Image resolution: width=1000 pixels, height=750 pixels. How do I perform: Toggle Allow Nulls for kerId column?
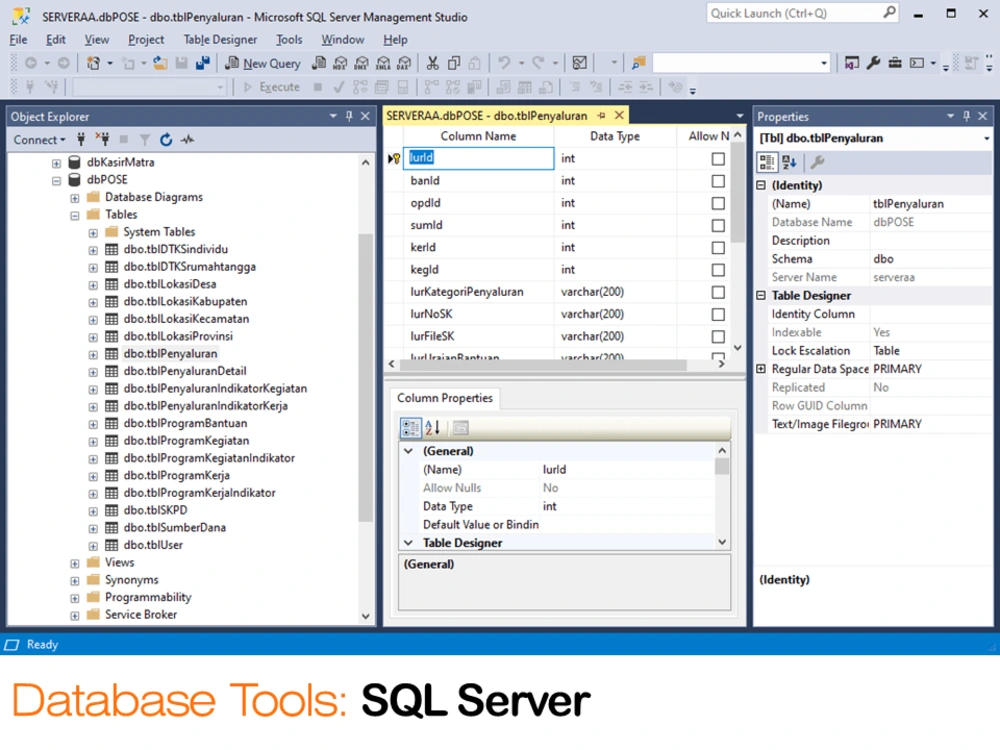pyautogui.click(x=718, y=247)
